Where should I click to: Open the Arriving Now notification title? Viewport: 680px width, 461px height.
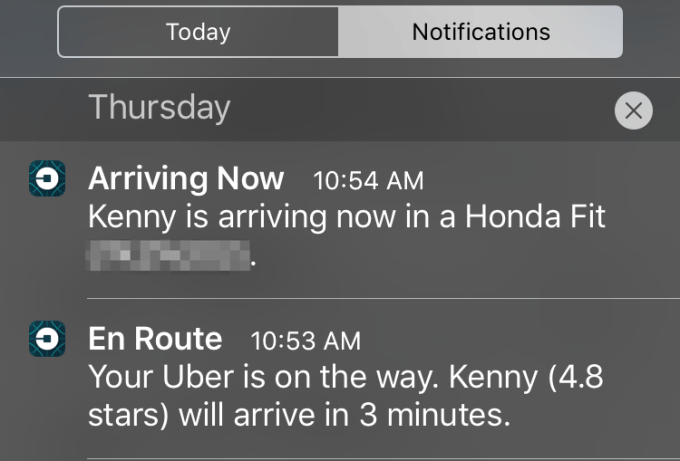186,180
